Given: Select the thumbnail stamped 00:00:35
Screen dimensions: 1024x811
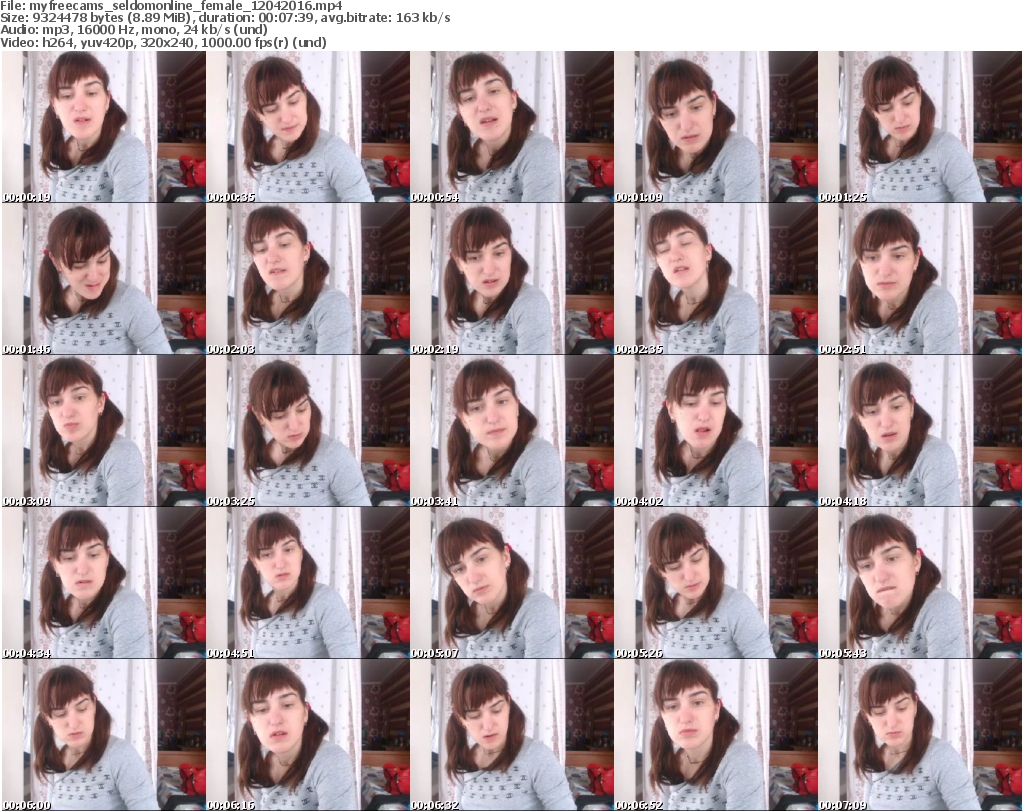Looking at the screenshot, I should click(x=308, y=127).
